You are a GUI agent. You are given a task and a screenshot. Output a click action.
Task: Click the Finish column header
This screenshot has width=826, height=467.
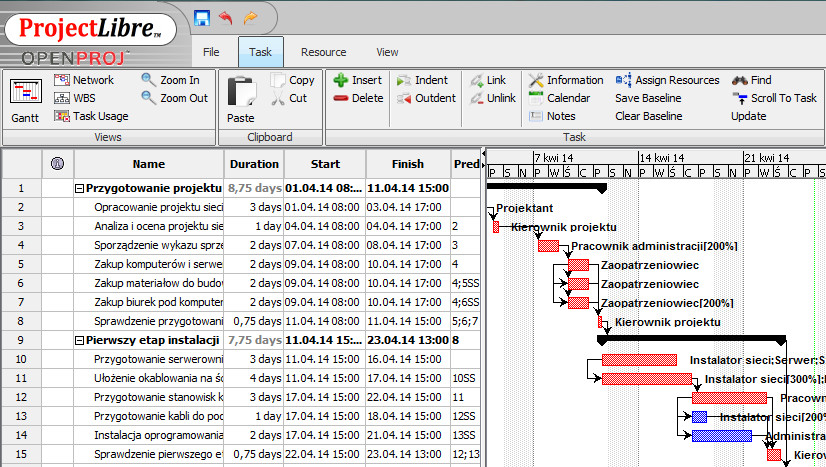tap(408, 164)
